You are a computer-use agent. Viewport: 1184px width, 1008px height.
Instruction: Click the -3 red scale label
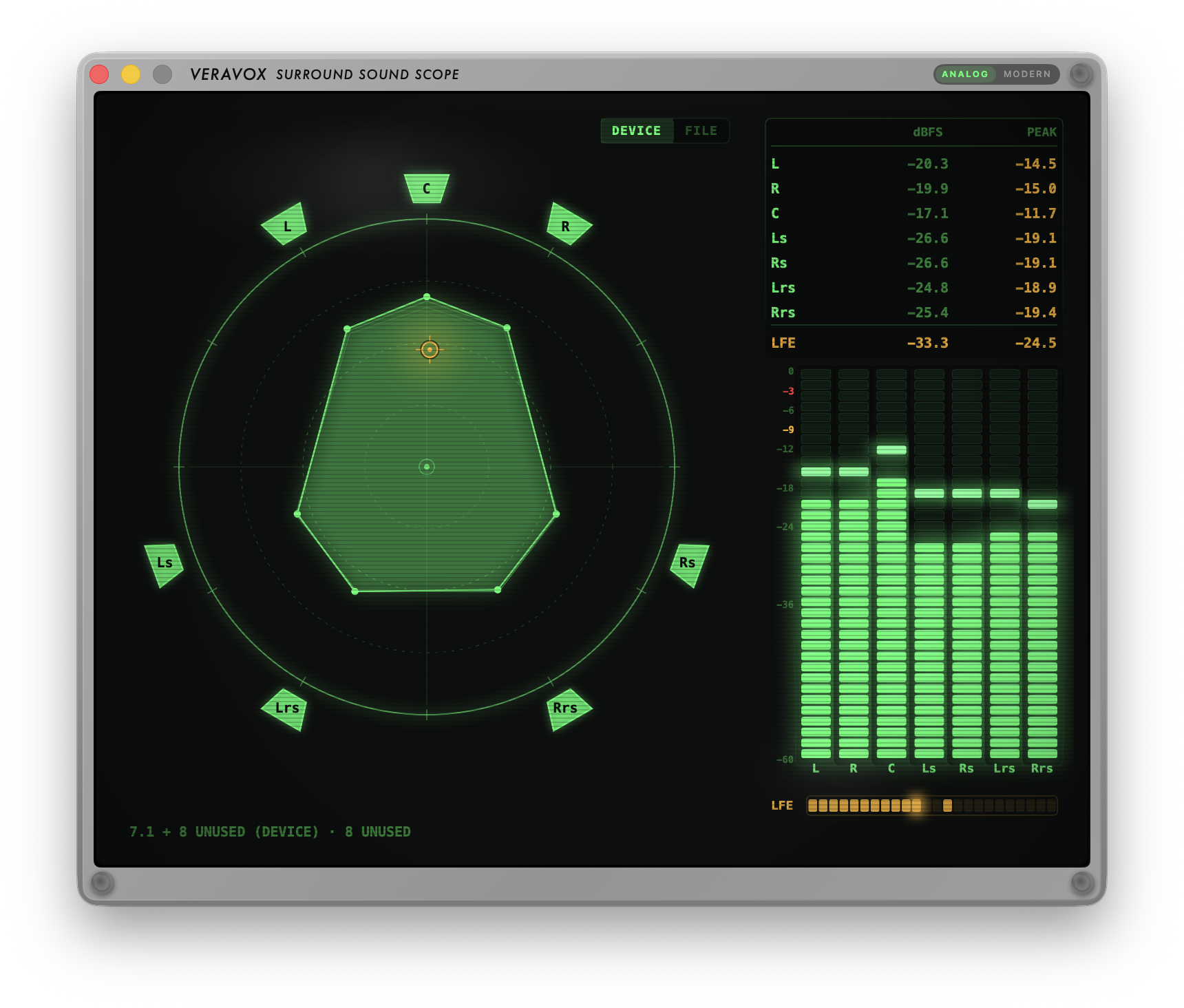point(788,391)
